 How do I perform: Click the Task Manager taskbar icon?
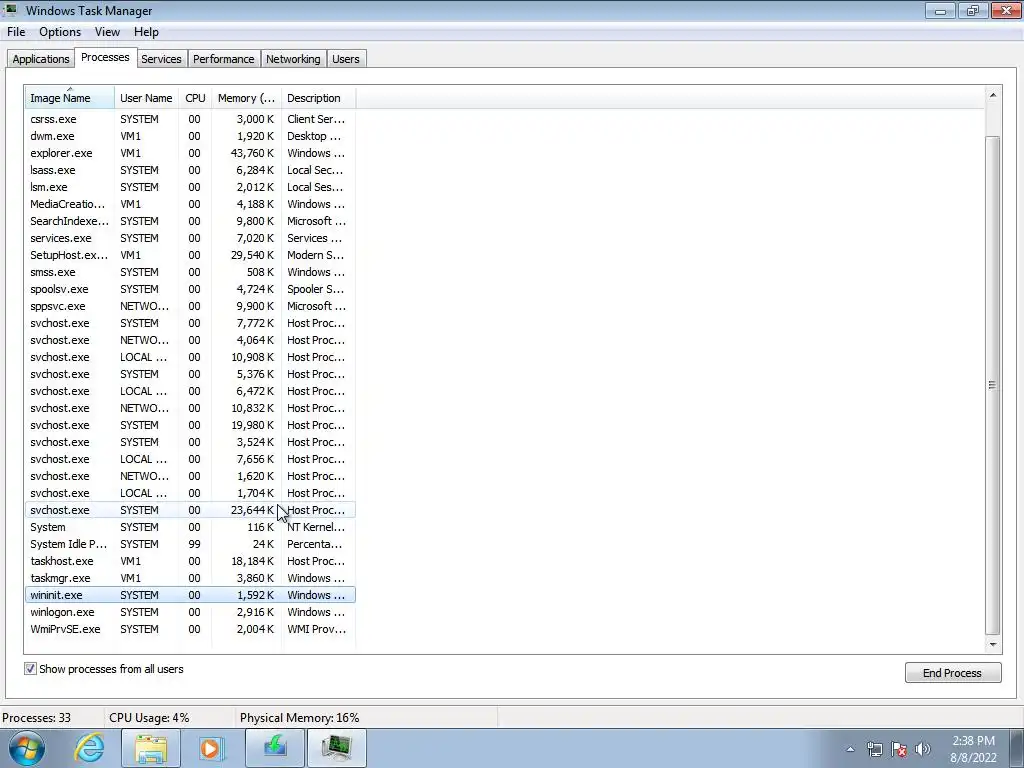[x=336, y=747]
